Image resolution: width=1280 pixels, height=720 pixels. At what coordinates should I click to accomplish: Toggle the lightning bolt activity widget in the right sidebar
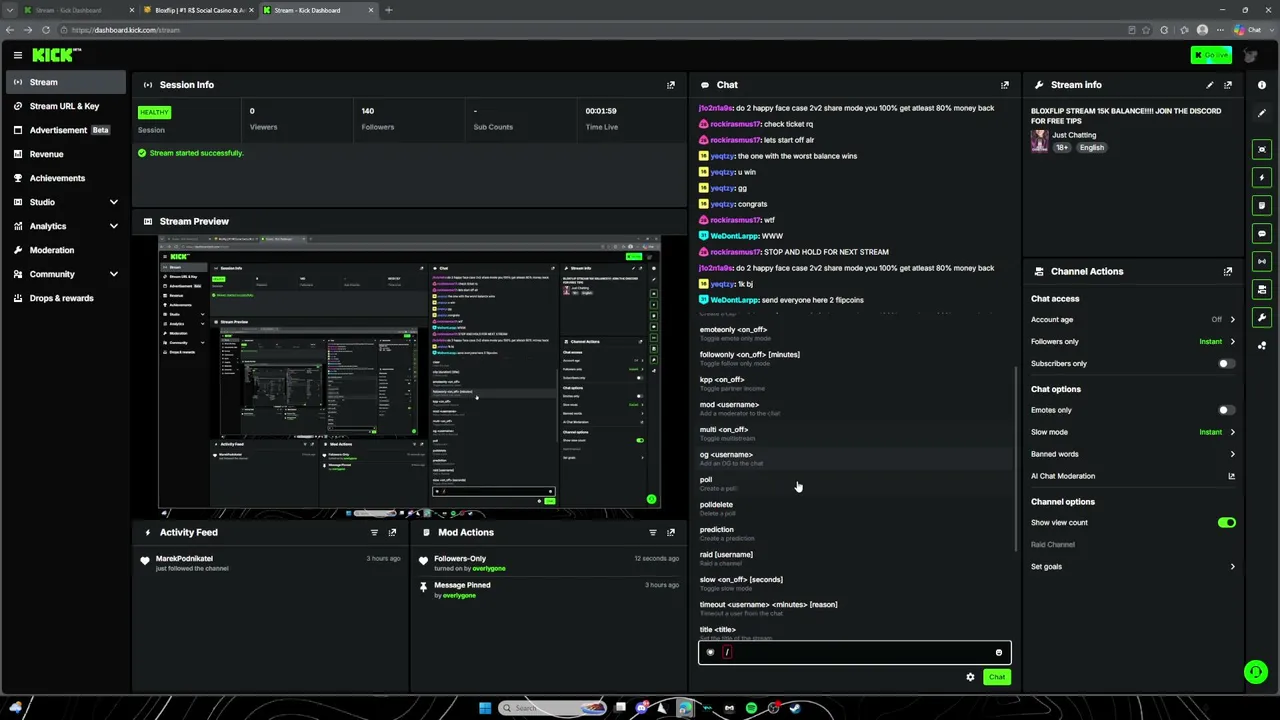(1262, 177)
